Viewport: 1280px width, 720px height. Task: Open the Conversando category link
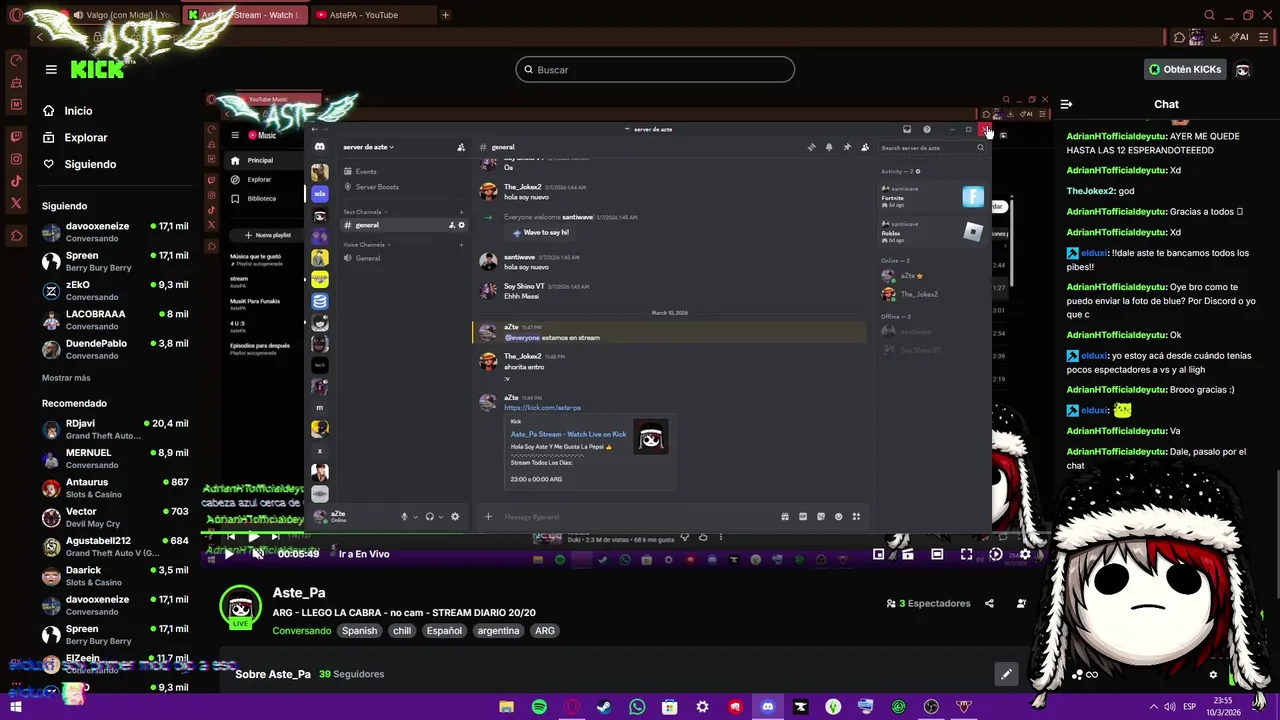point(301,631)
